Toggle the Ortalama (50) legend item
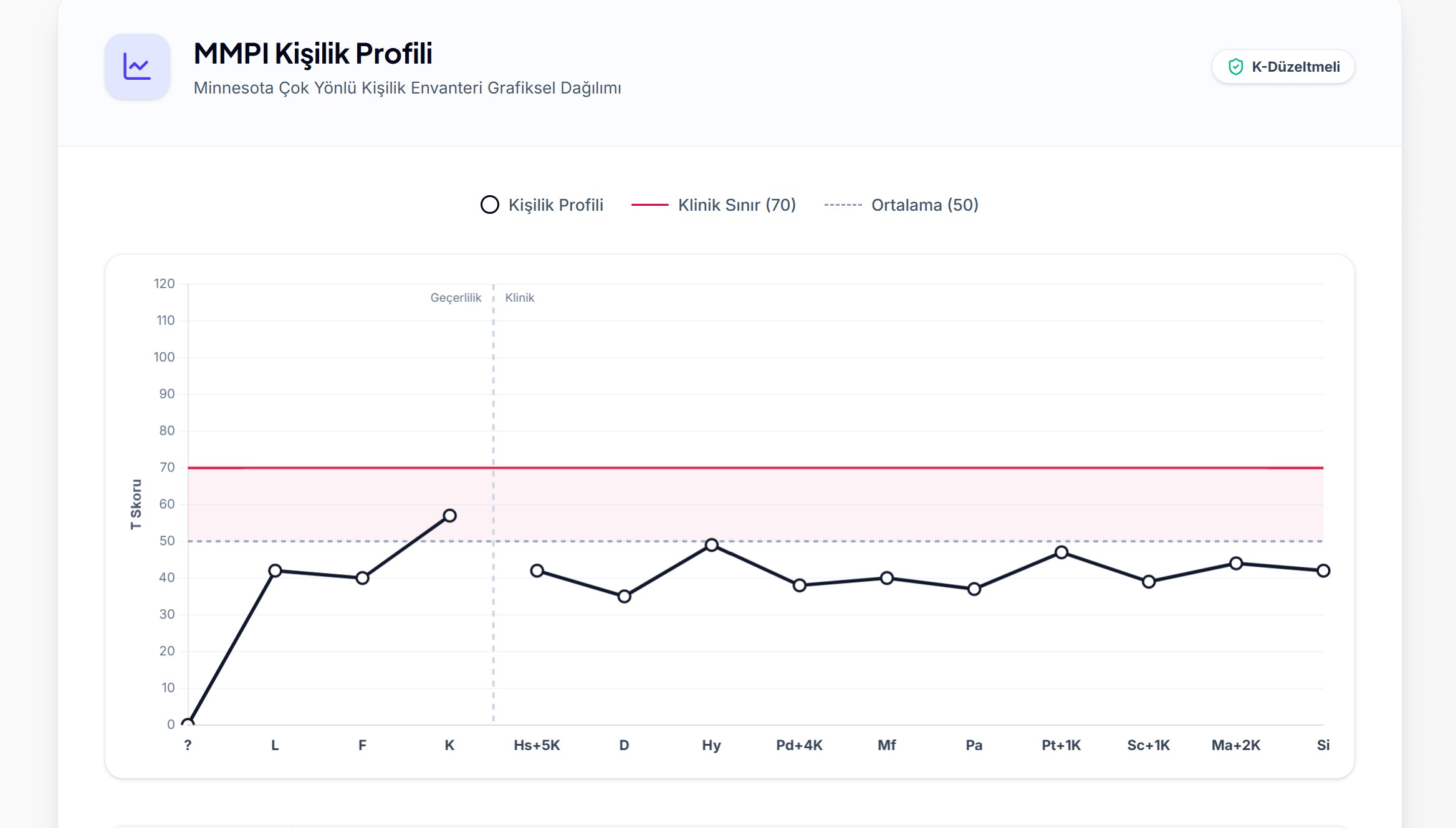The height and width of the screenshot is (828, 1456). [901, 205]
